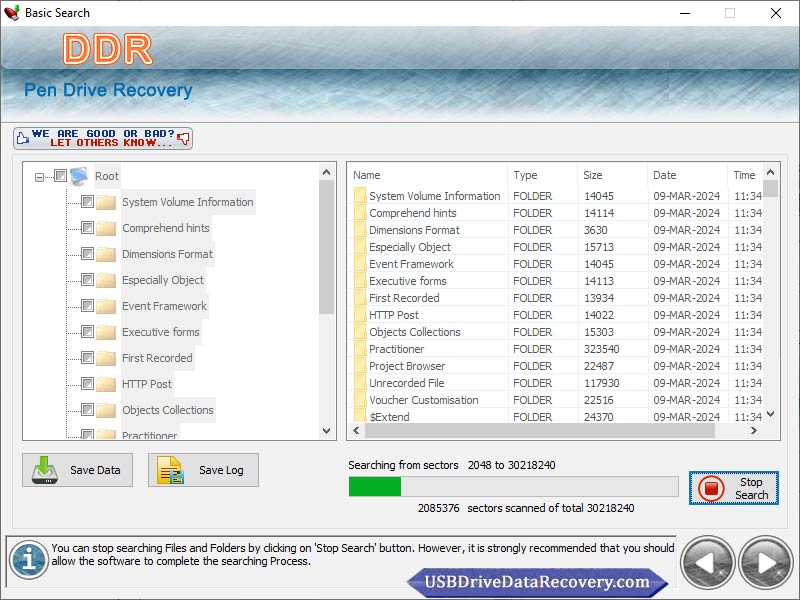Select the HTTP Post row in file list
800x600 pixels.
point(556,315)
